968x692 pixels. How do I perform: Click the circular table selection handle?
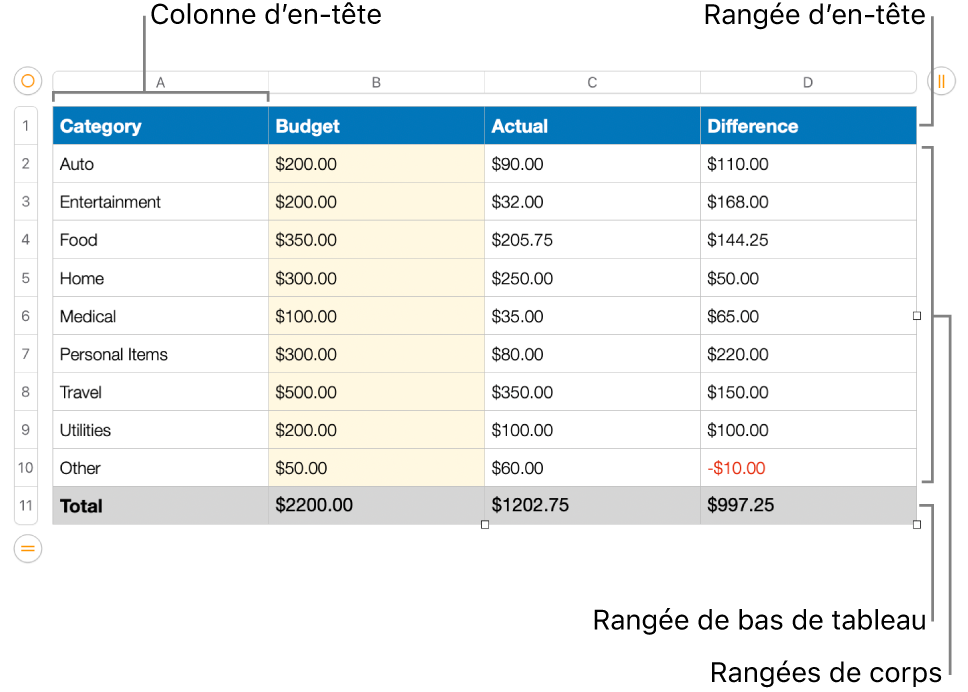pyautogui.click(x=30, y=82)
